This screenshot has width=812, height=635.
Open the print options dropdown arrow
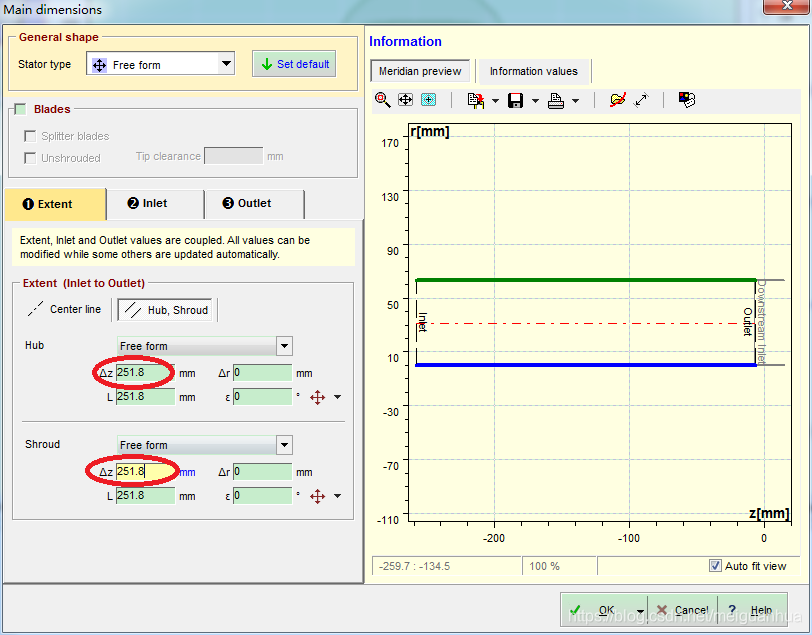(x=575, y=100)
